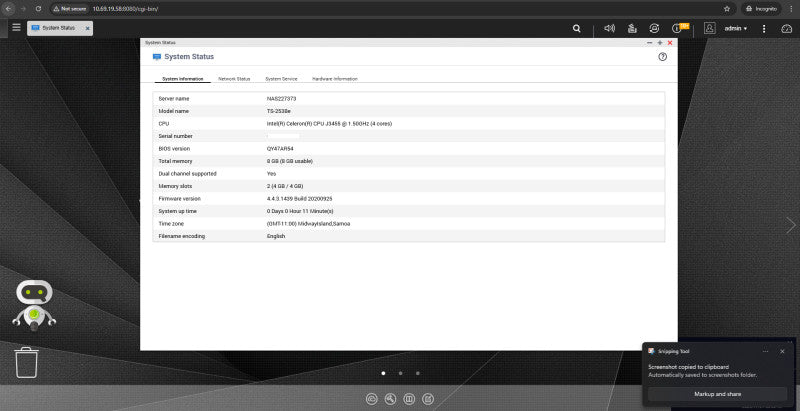Image resolution: width=800 pixels, height=411 pixels.
Task: Bookmark this page with the star icon
Action: 727,9
